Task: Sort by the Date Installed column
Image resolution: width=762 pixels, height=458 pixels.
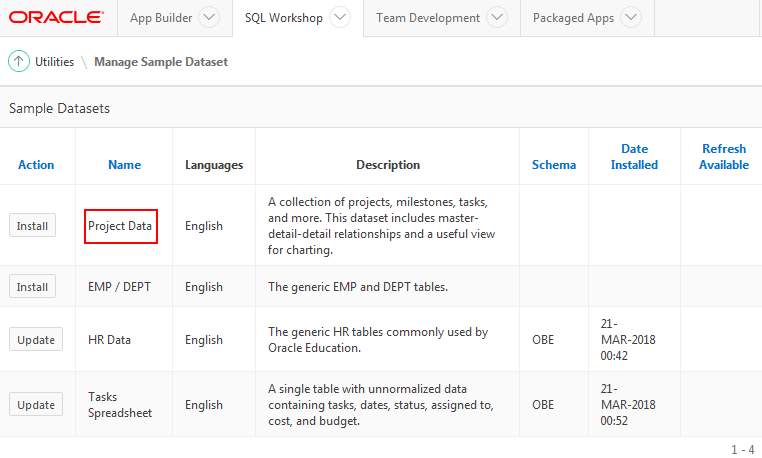Action: [634, 157]
